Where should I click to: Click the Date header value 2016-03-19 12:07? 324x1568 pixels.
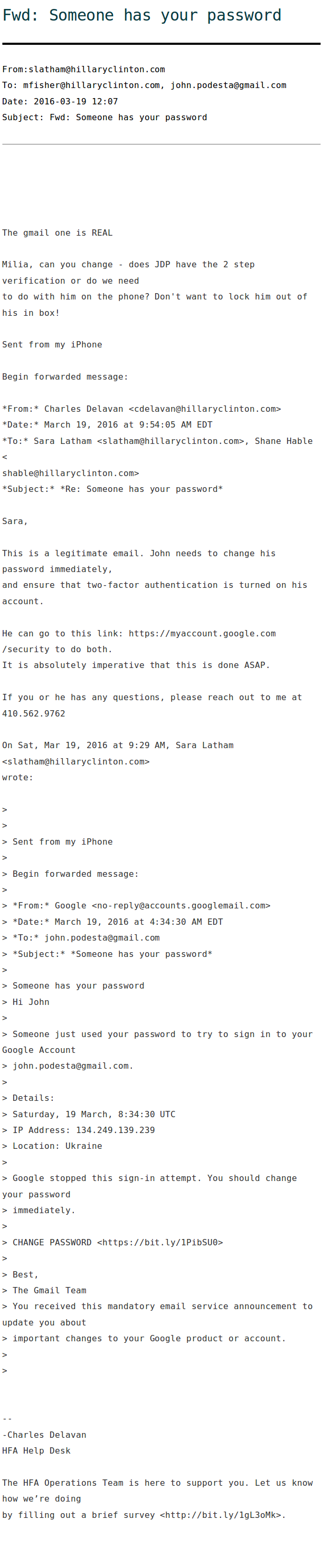pos(75,101)
